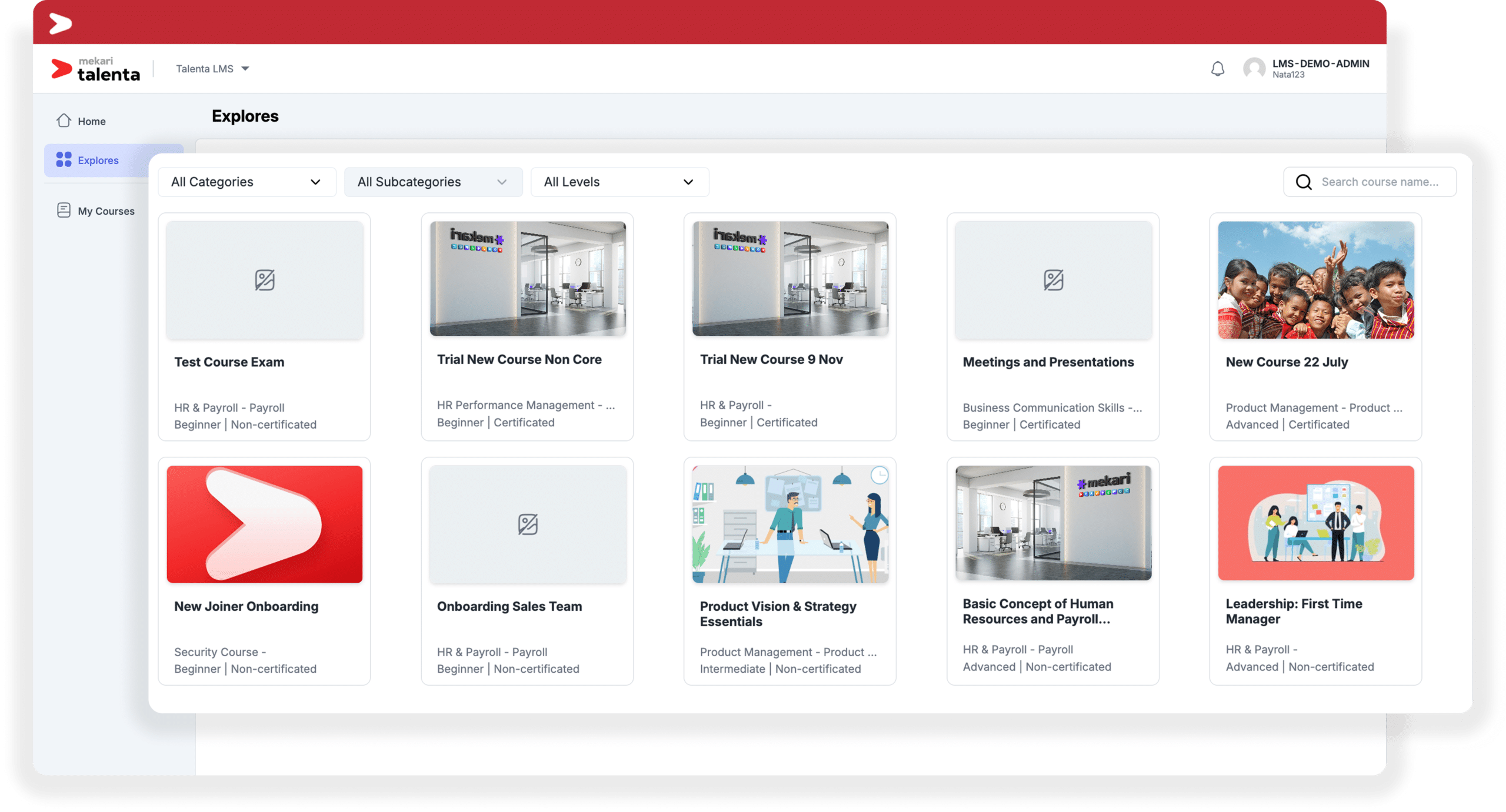Expand the All Categories dropdown
The height and width of the screenshot is (812, 1506).
click(x=246, y=182)
